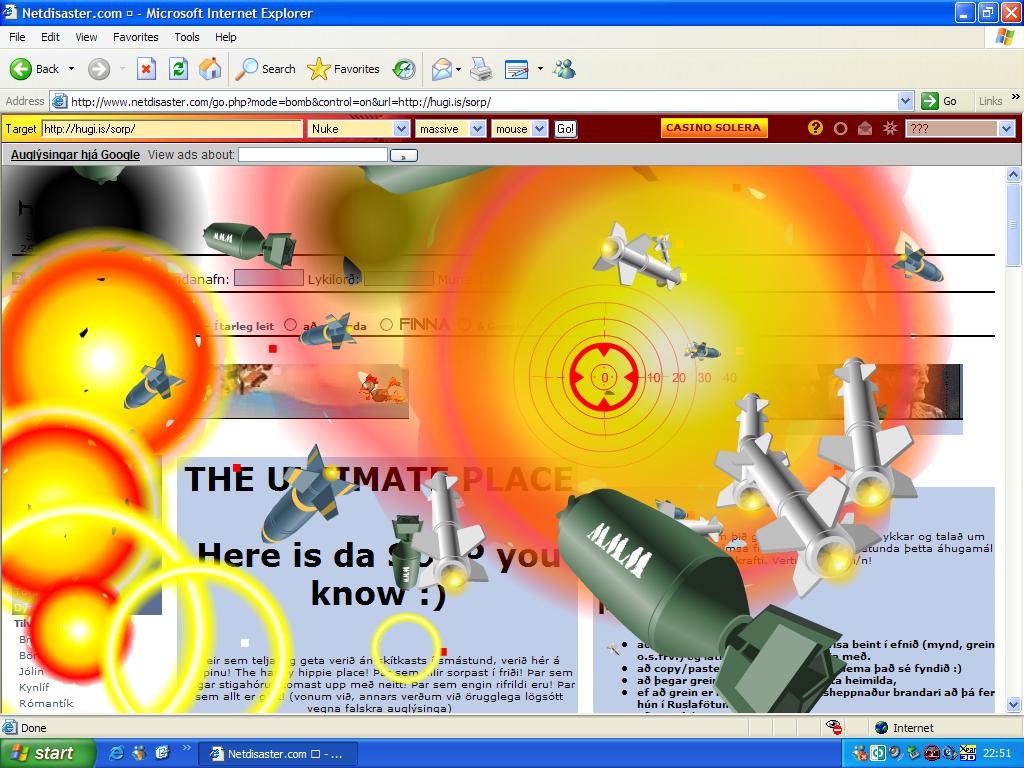Expand the Links toolbar chevron

(1016, 97)
